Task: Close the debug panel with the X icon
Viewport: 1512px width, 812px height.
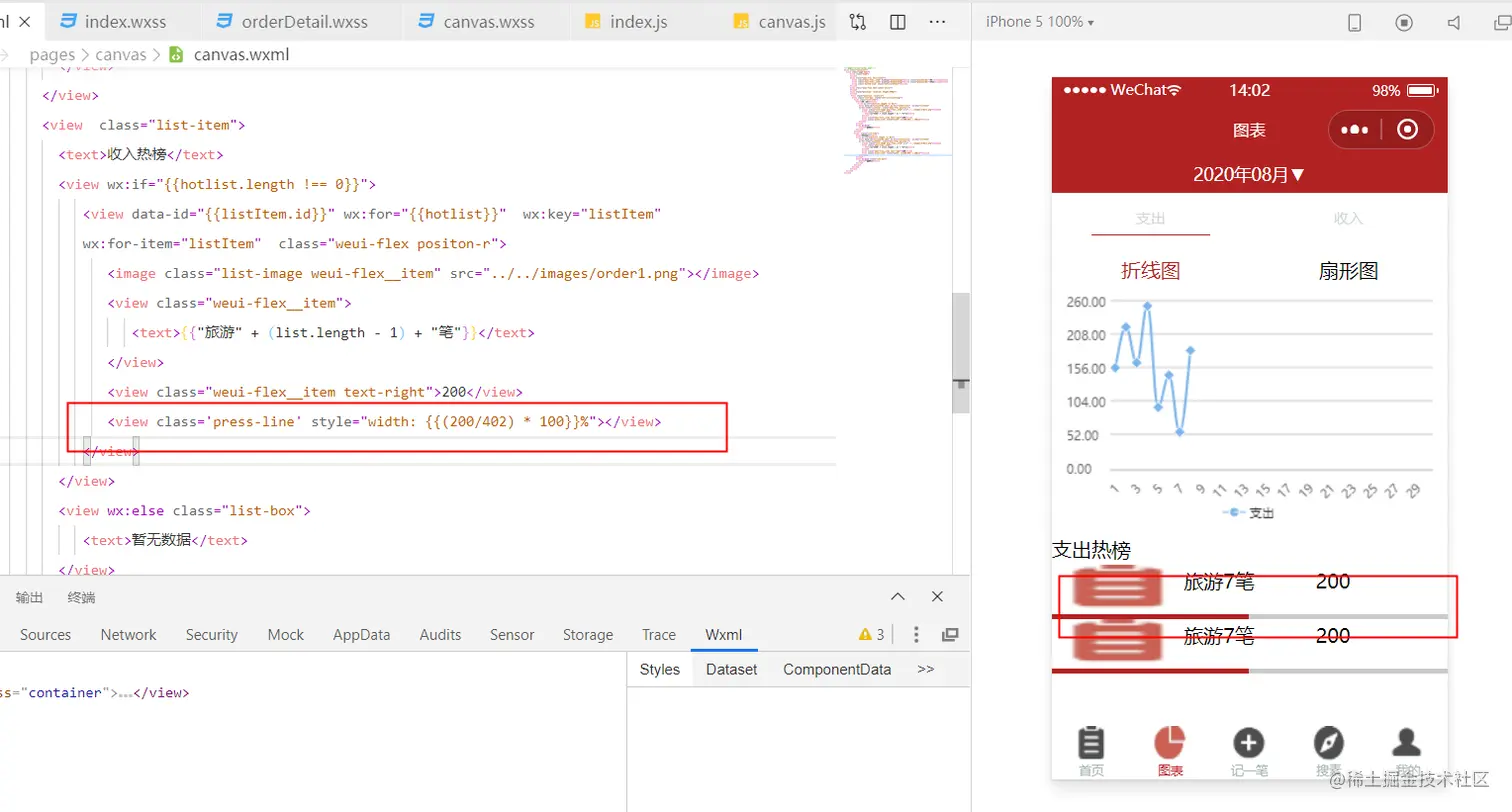Action: coord(937,597)
